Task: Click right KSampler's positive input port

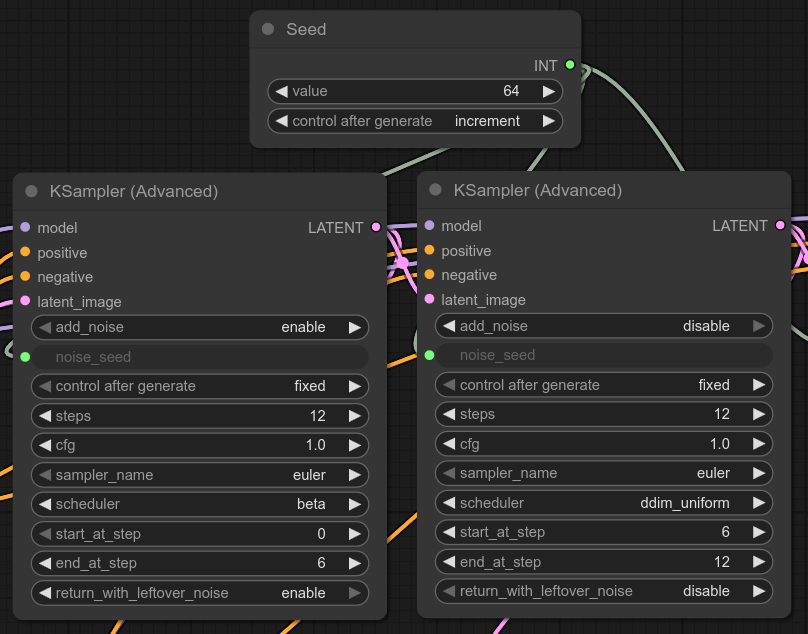Action: 429,250
